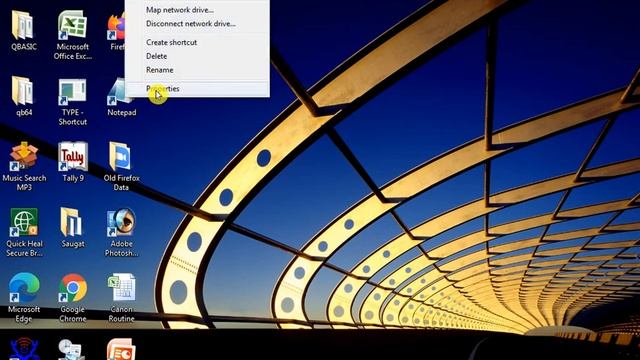Choose Delete in the context menu
The image size is (640, 360).
[x=197, y=56]
